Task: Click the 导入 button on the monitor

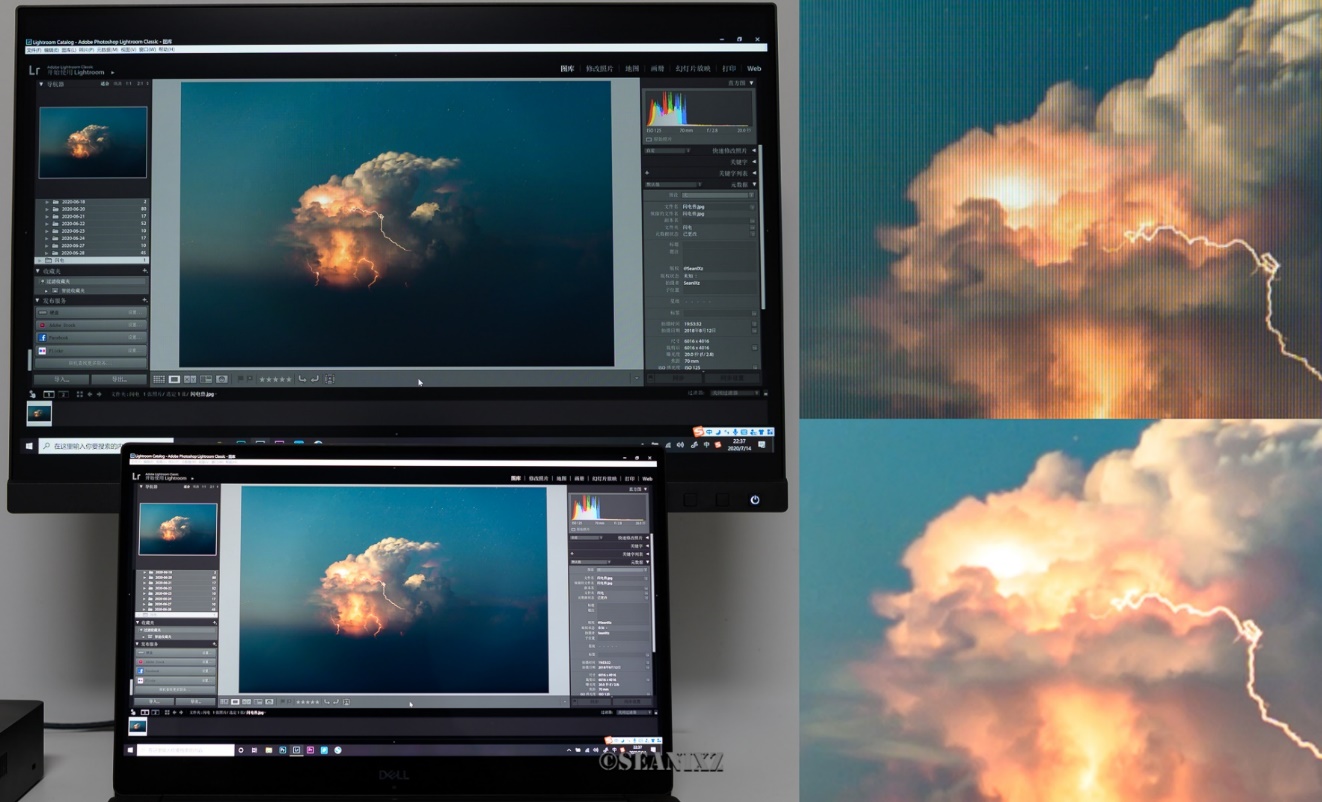Action: (x=61, y=380)
